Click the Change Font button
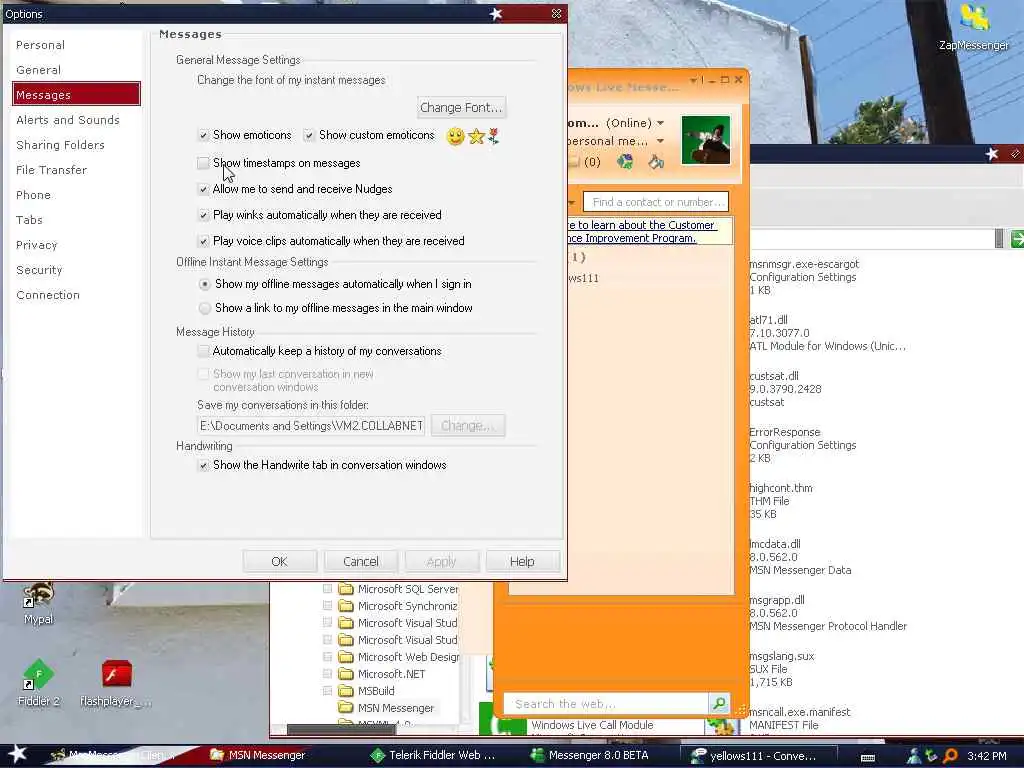Image resolution: width=1024 pixels, height=768 pixels. [461, 107]
